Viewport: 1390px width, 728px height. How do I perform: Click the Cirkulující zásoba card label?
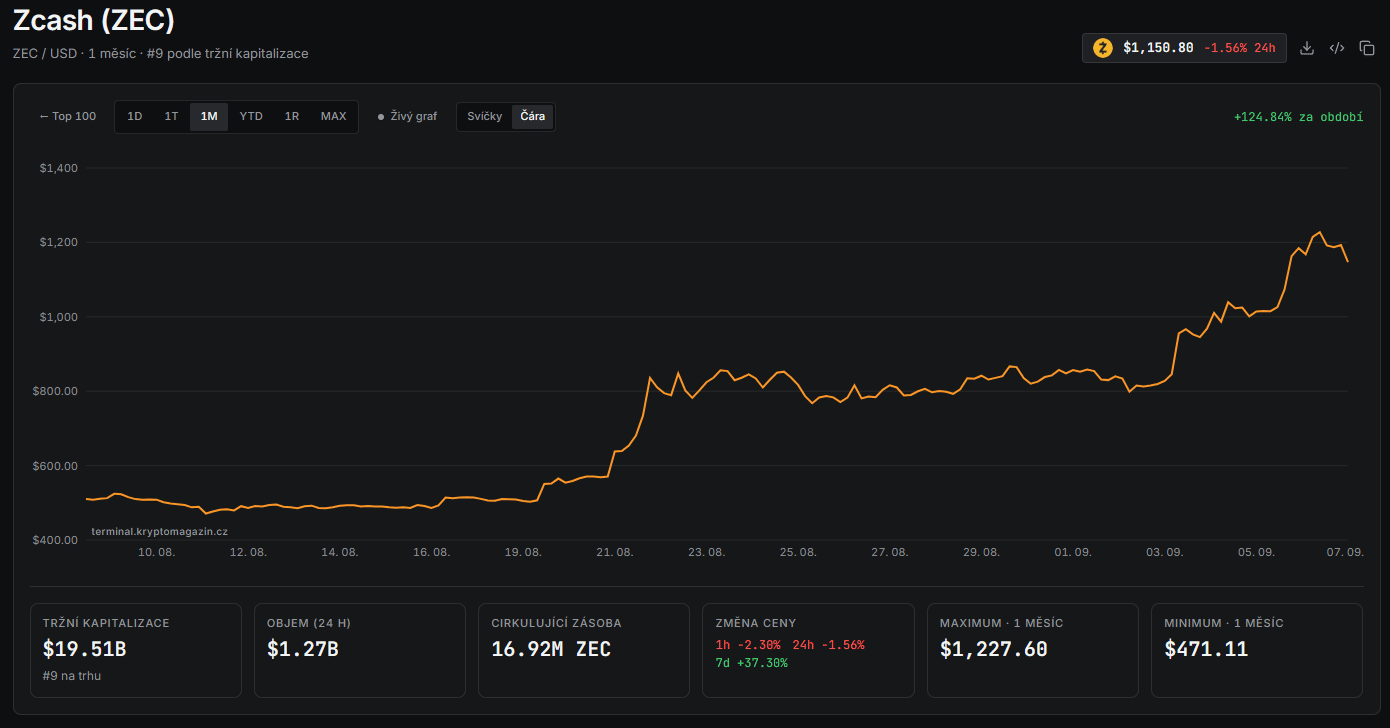coord(558,623)
